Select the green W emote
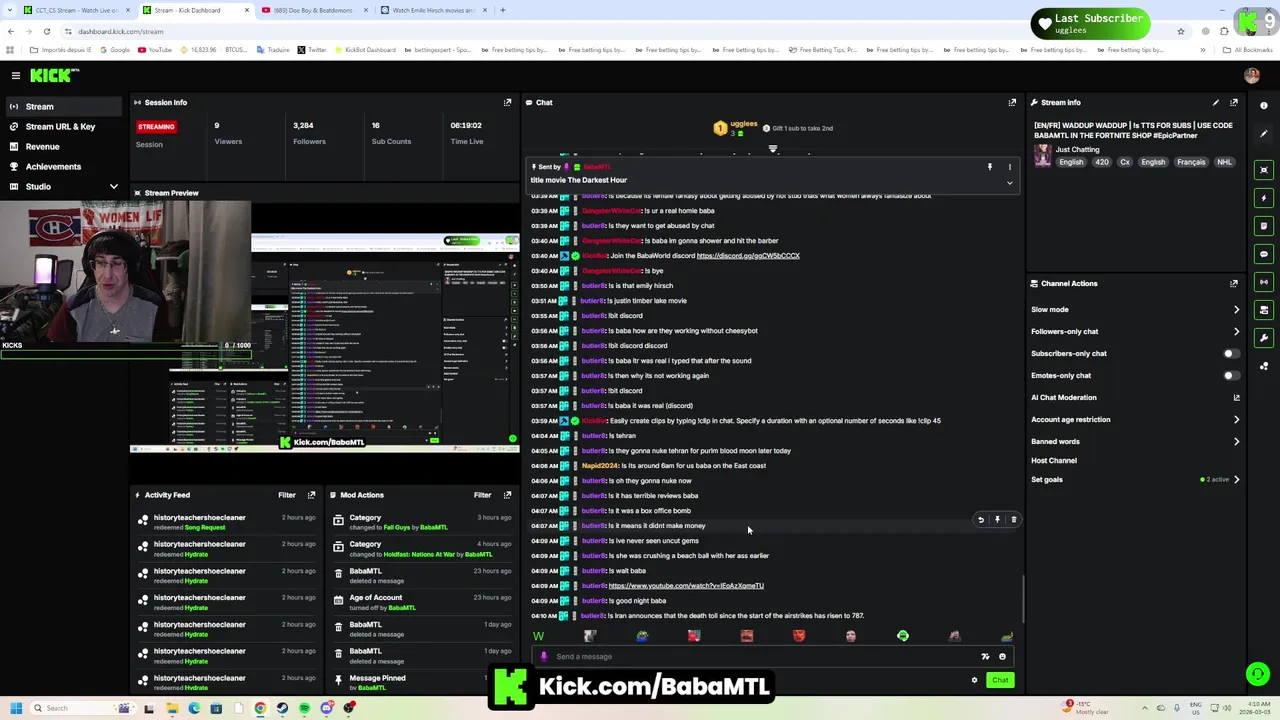 538,636
